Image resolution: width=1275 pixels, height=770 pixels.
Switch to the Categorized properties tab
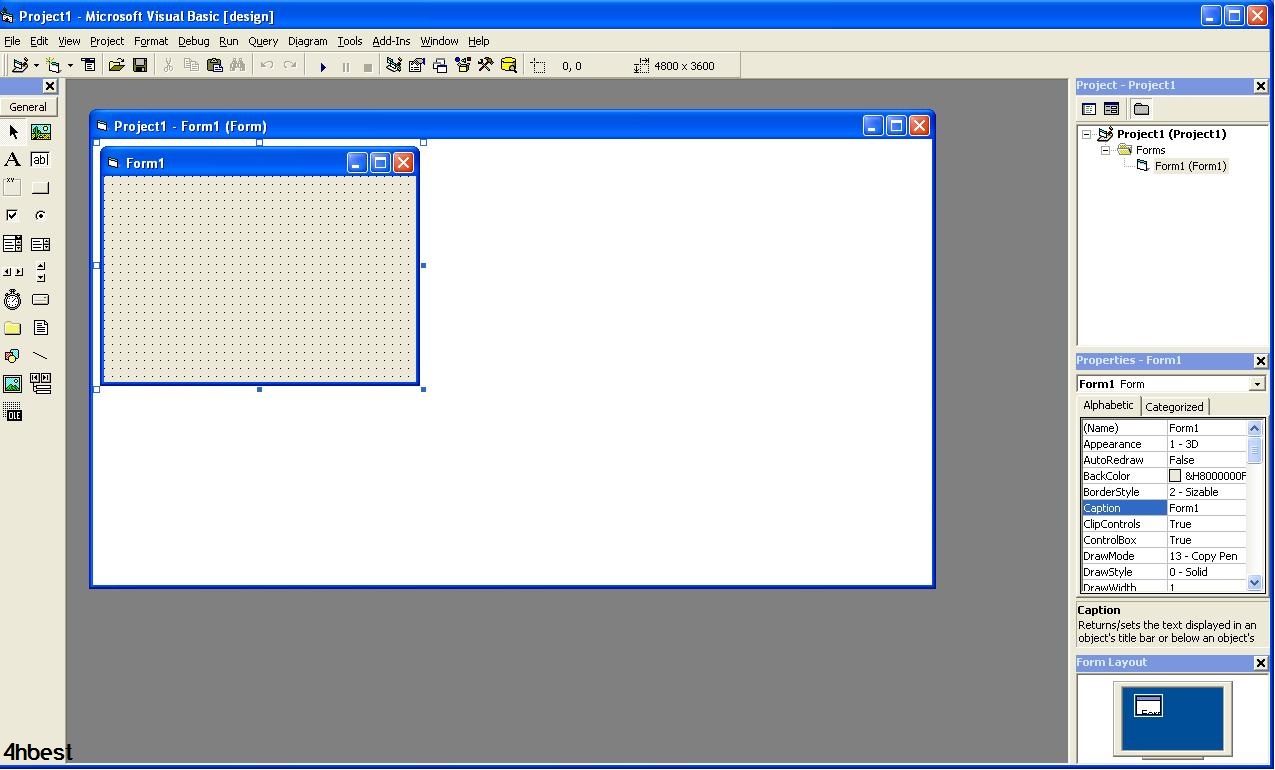click(1174, 407)
